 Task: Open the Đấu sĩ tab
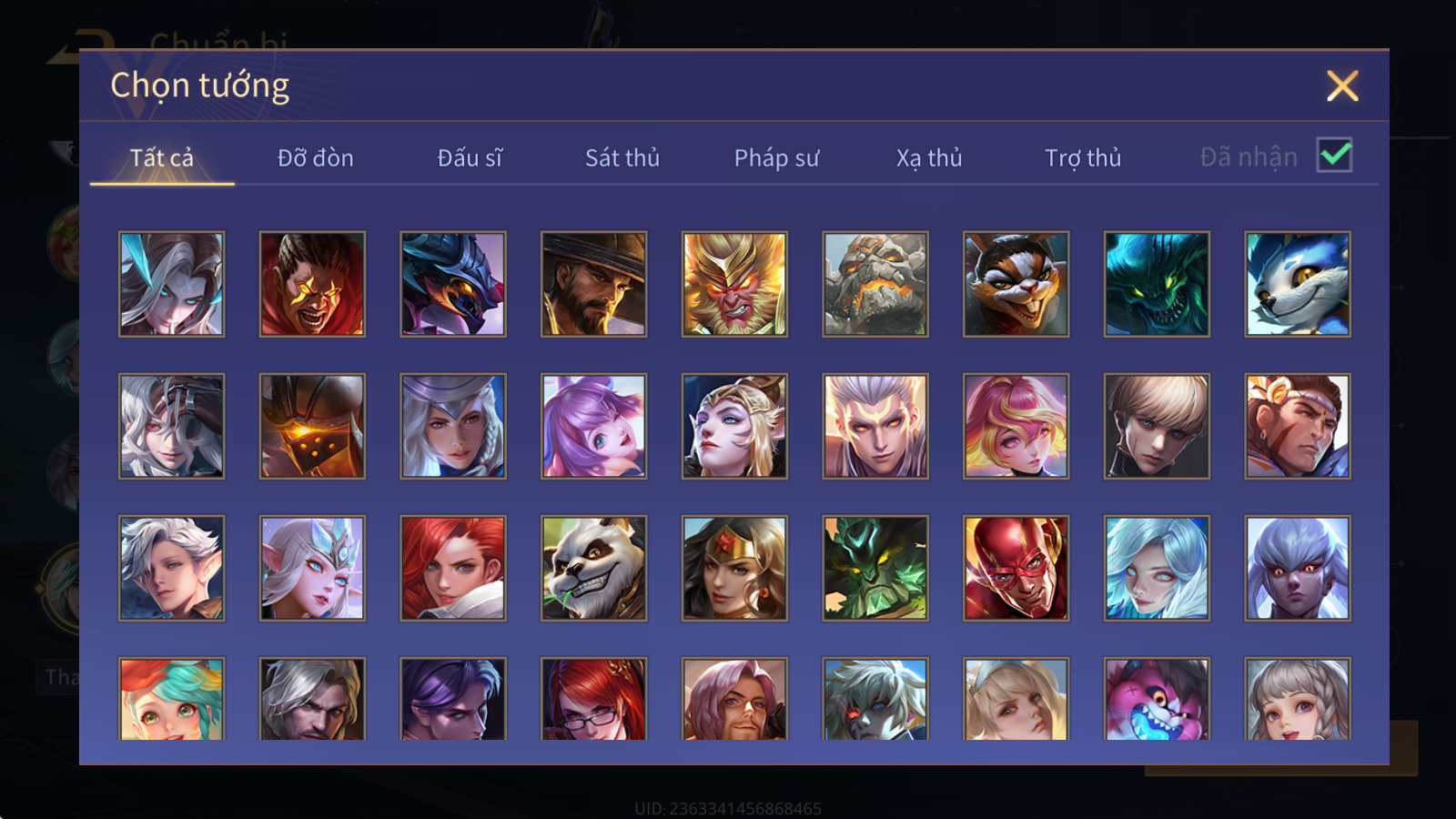pyautogui.click(x=470, y=158)
